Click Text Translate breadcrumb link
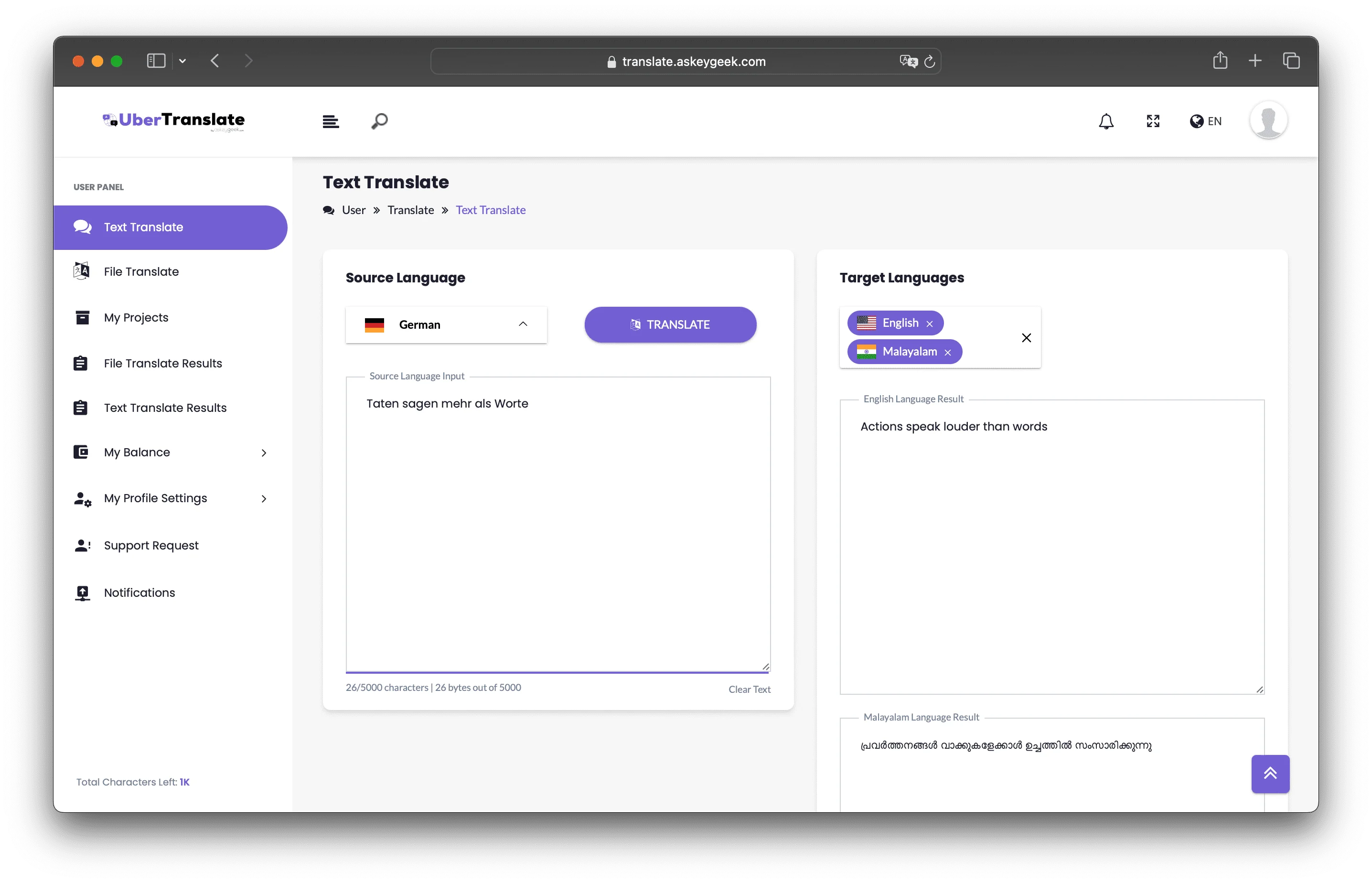Image resolution: width=1372 pixels, height=883 pixels. point(491,210)
